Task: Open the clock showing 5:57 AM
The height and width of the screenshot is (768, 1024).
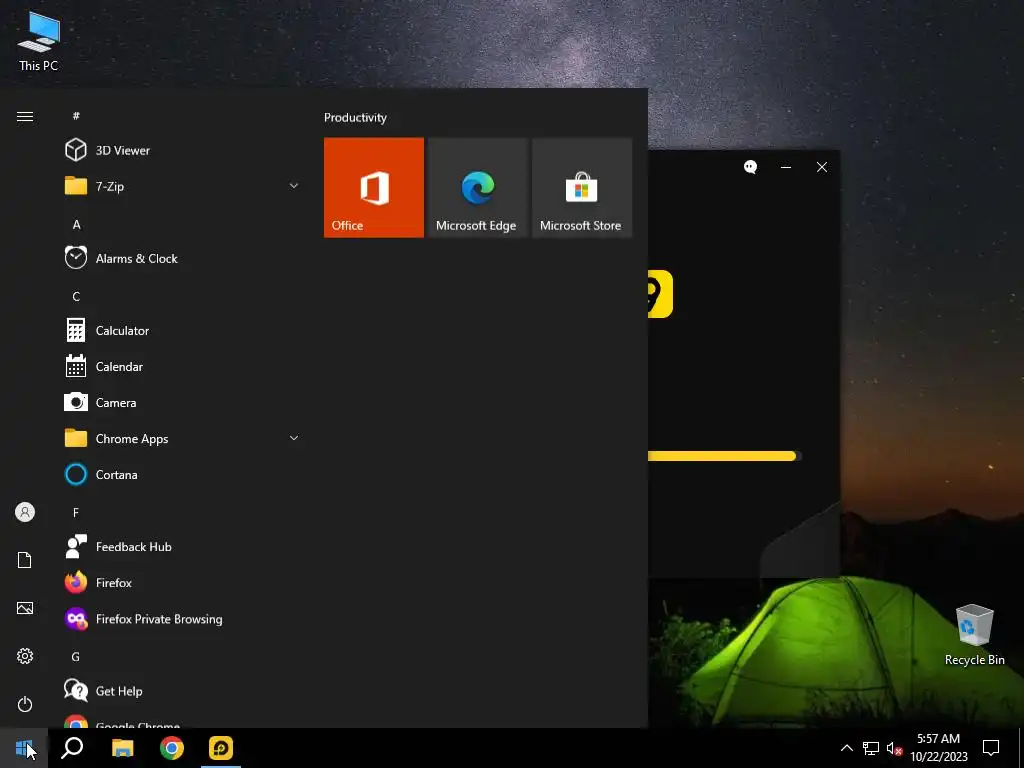Action: click(938, 748)
